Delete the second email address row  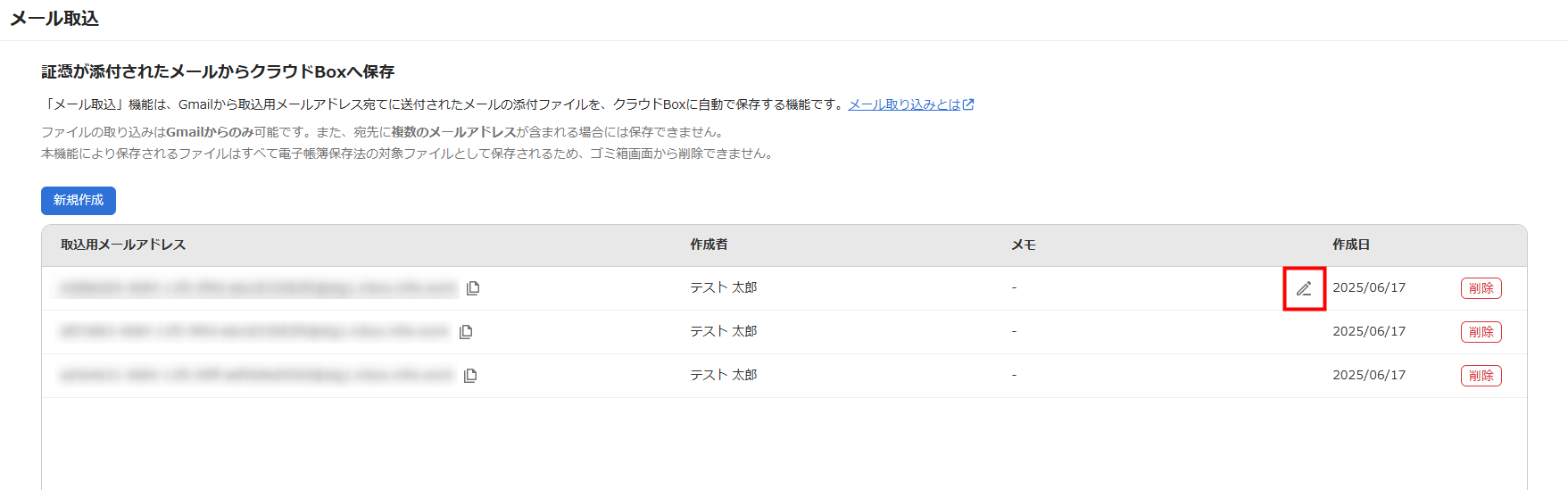(x=1481, y=332)
